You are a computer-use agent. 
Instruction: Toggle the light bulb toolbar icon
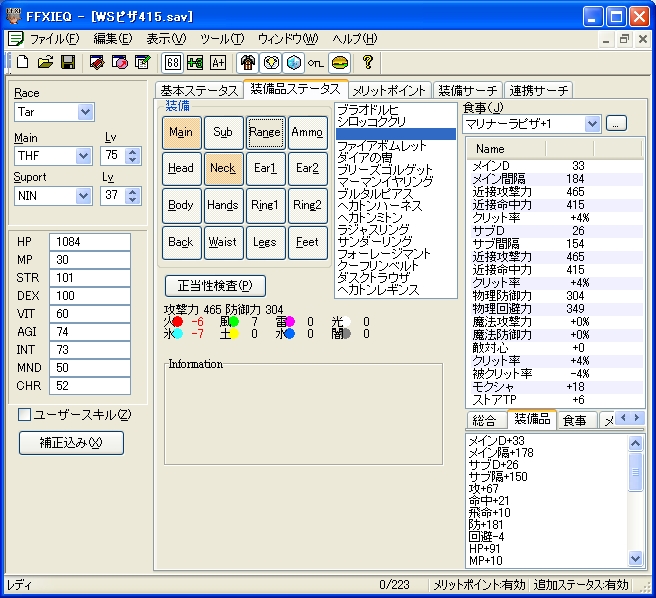click(271, 62)
